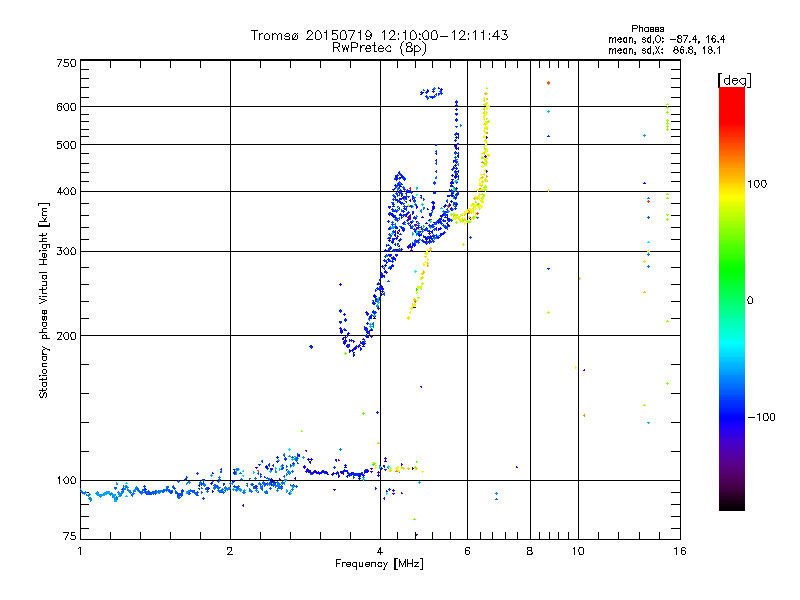
Task: Click the '400' y-axis tick label
Action: click(x=66, y=191)
